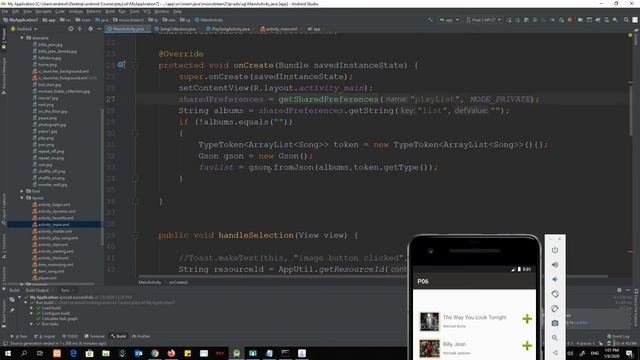Click the emulator zoom magnifier icon
640x360 pixels.
point(555,338)
